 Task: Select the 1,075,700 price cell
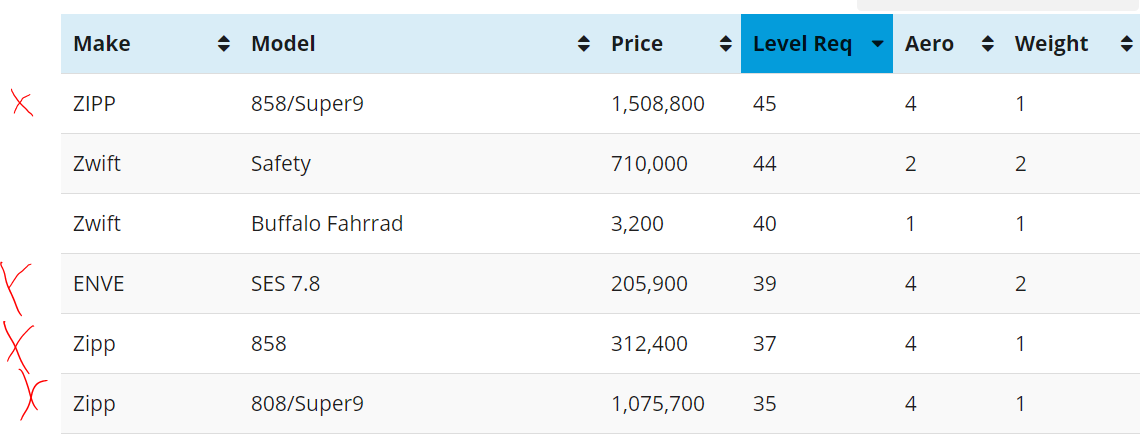click(x=657, y=404)
